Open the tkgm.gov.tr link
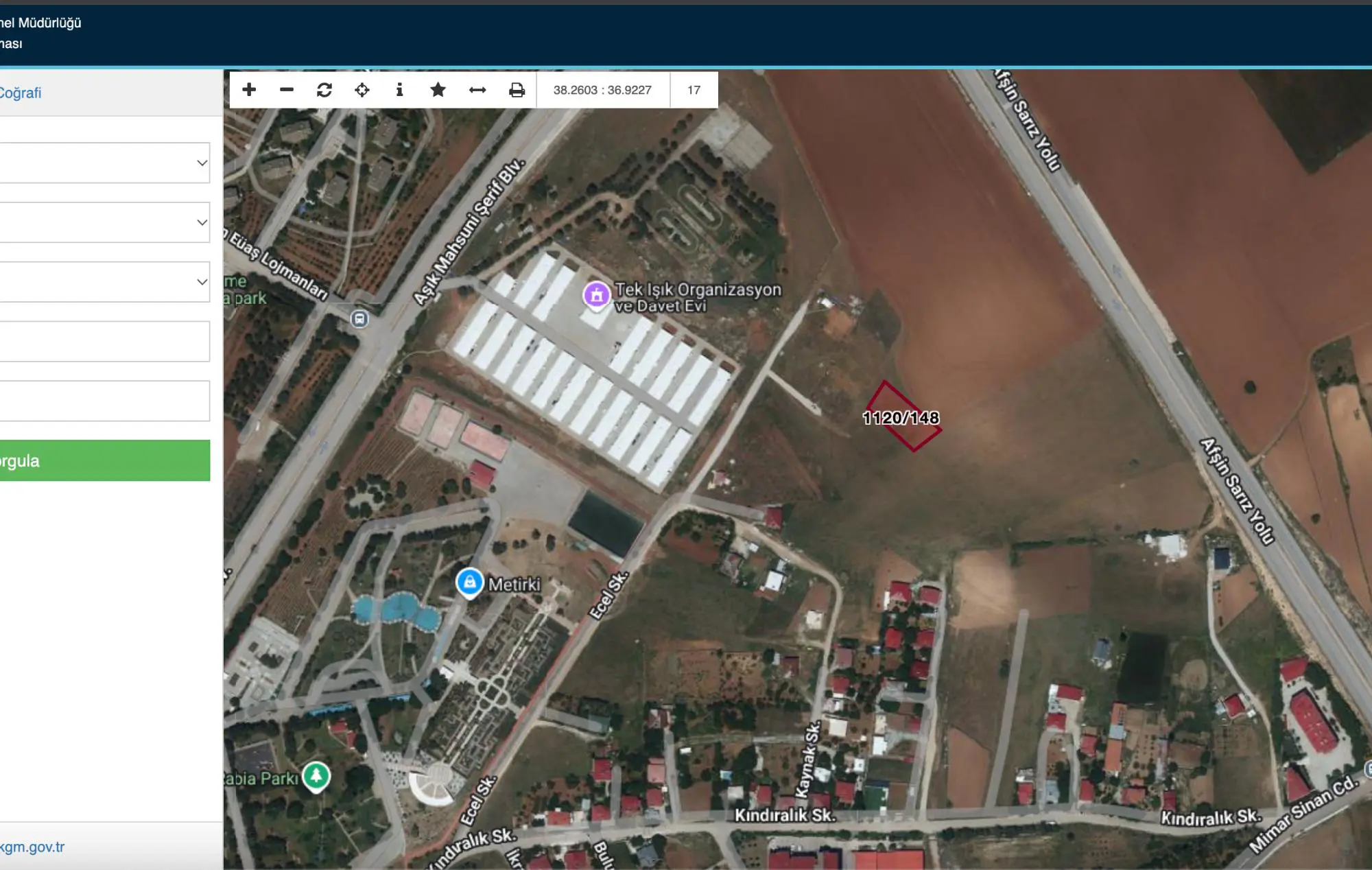 click(x=32, y=847)
